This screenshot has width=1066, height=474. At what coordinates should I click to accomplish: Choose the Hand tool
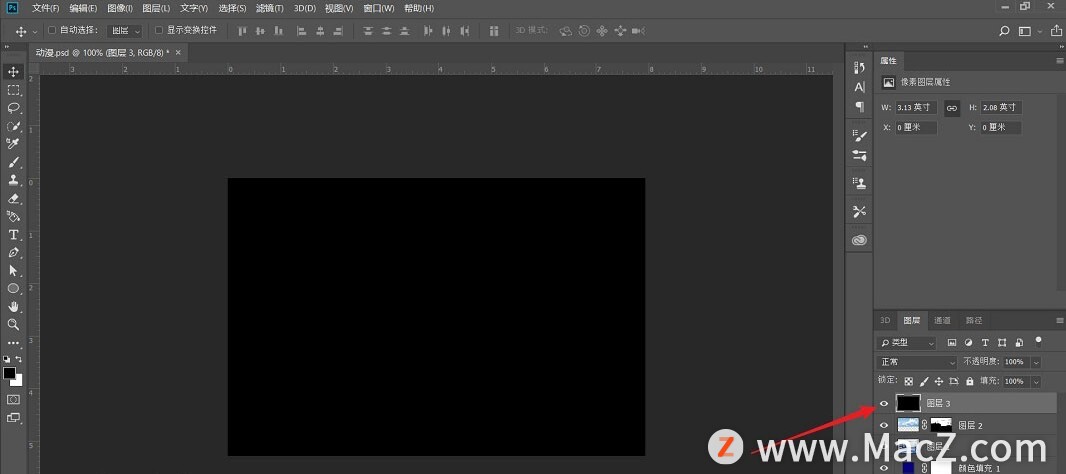[x=14, y=307]
